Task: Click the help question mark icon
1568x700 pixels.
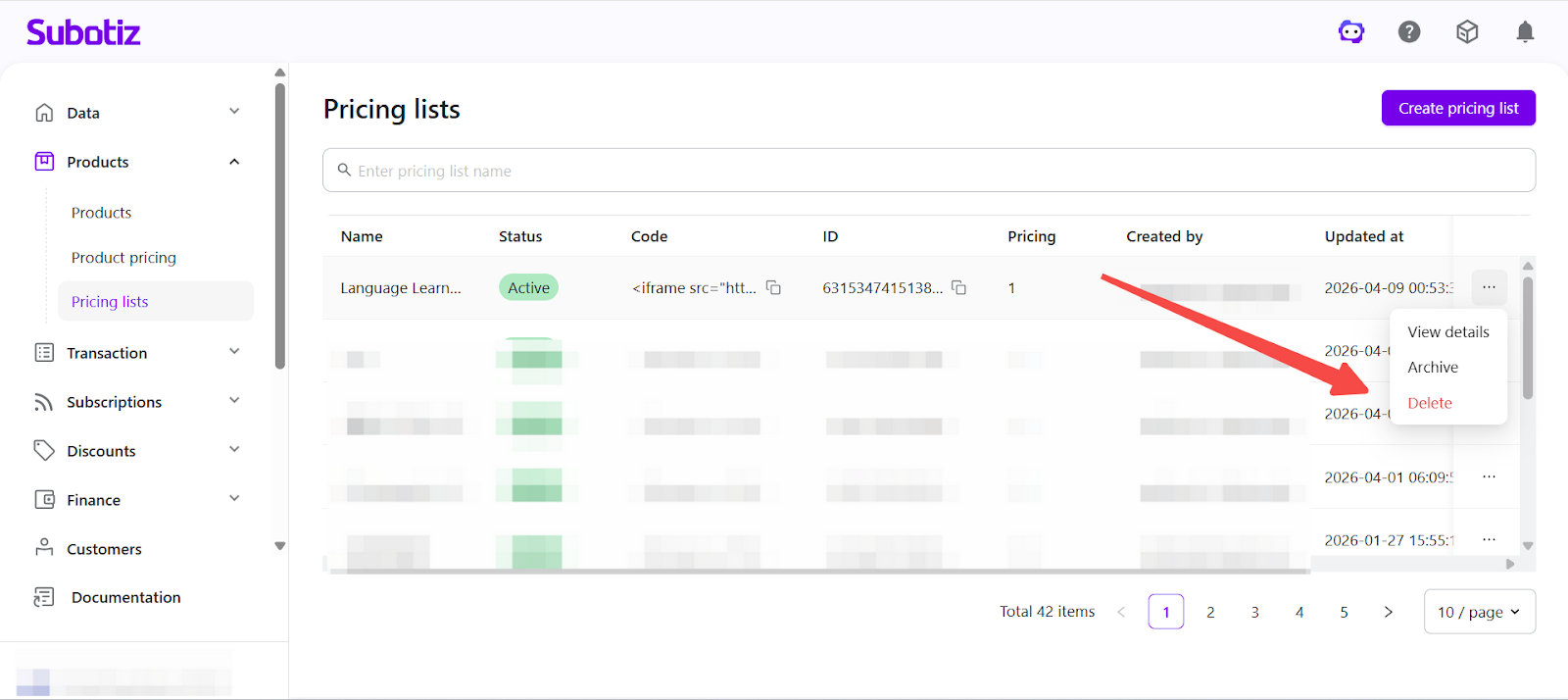Action: coord(1409,32)
